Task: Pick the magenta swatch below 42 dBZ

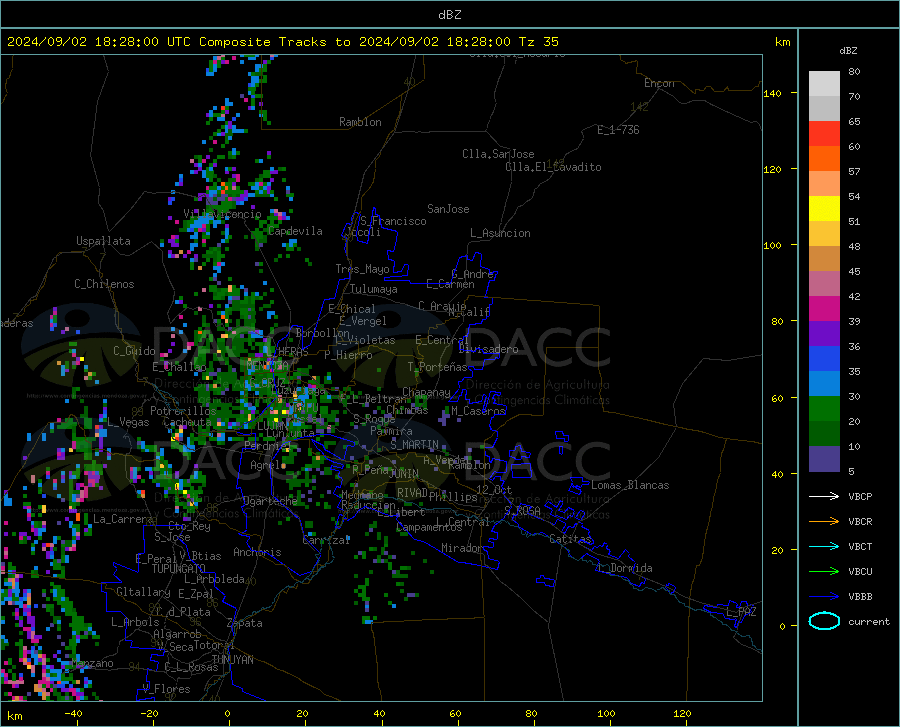Action: tap(824, 309)
